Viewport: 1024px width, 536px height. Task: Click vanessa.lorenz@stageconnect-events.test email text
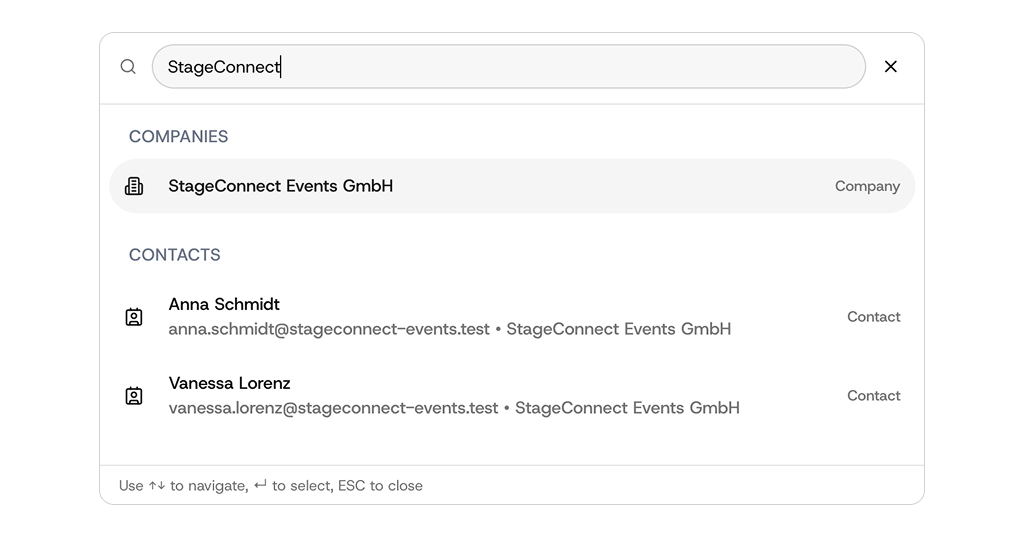coord(333,408)
